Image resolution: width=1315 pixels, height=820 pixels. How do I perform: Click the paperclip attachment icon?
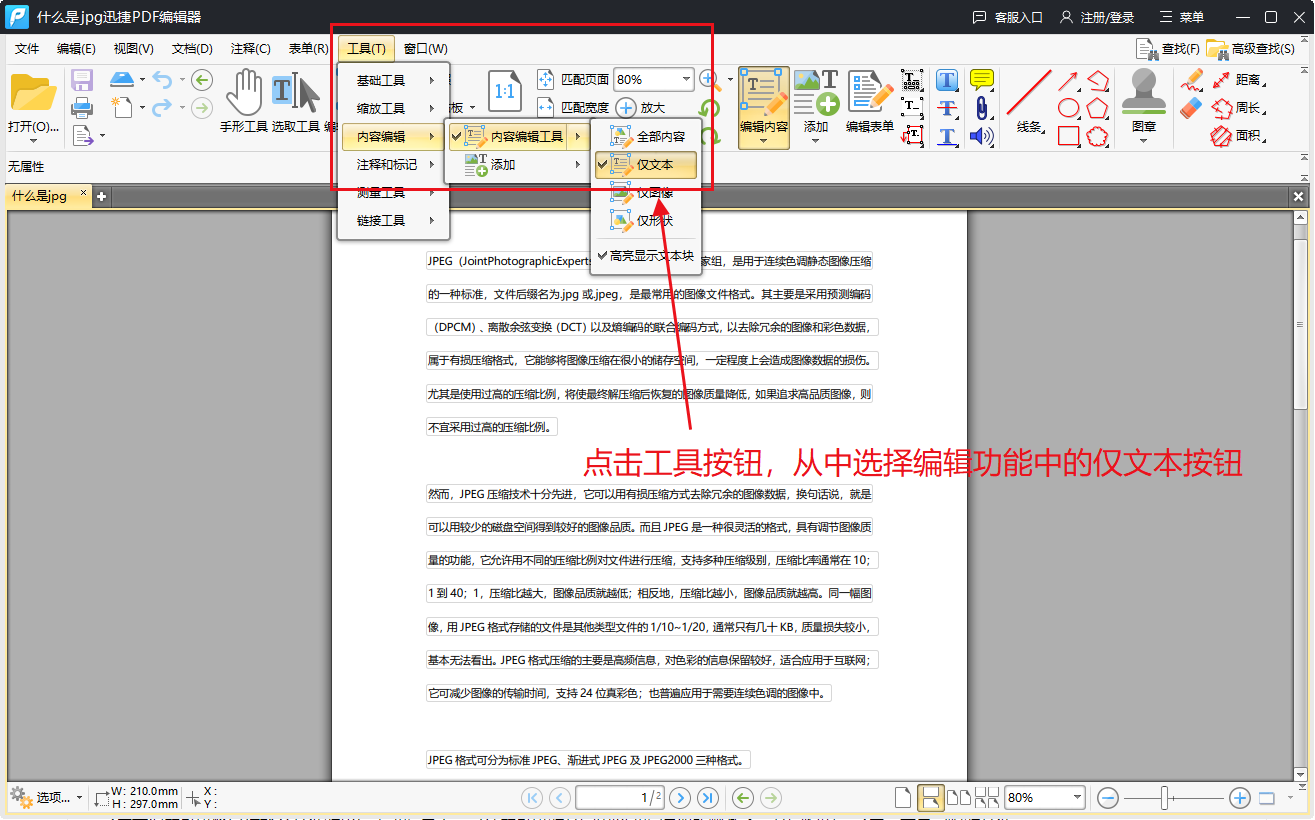click(982, 108)
